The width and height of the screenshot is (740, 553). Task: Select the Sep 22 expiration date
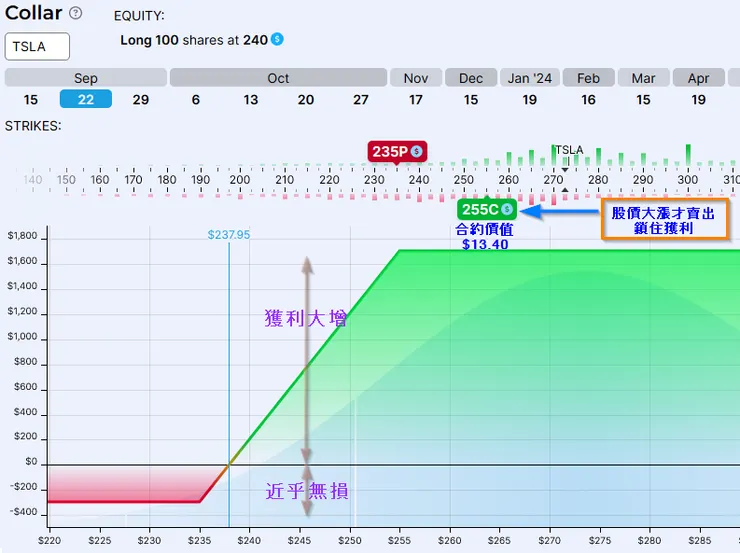coord(86,99)
